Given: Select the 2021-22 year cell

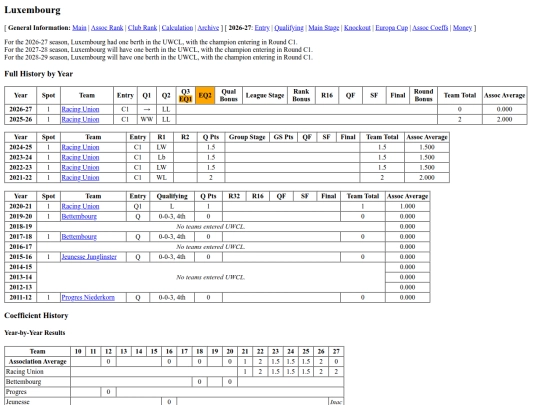Looking at the screenshot, I should point(21,178).
